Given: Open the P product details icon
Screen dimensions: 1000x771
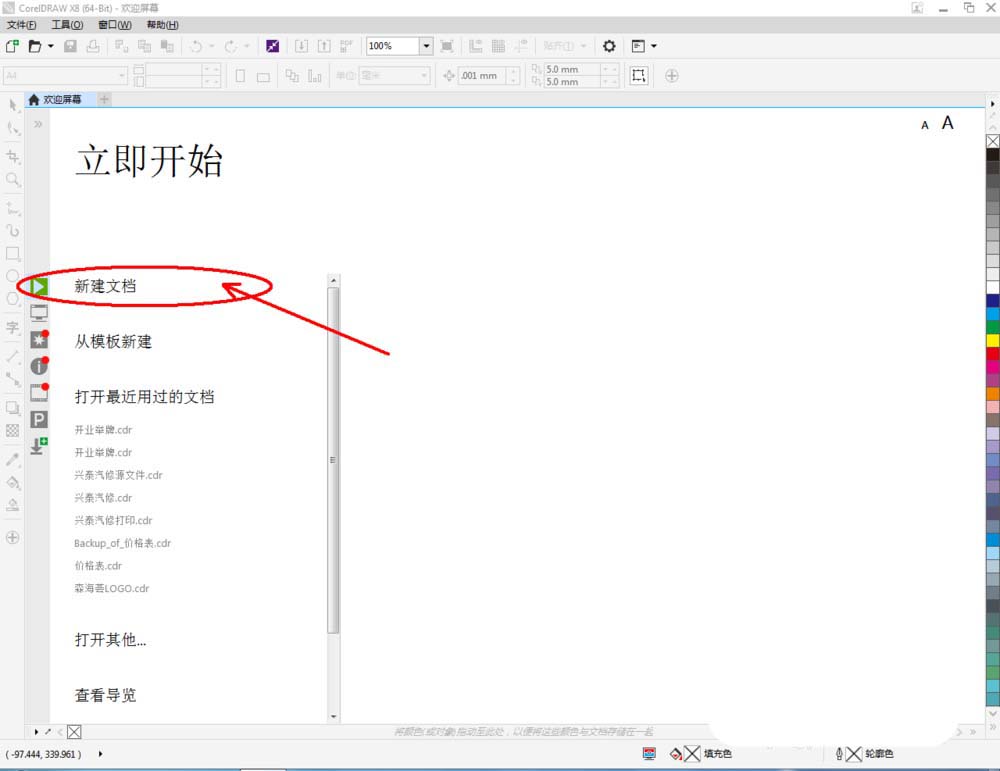Looking at the screenshot, I should [39, 419].
